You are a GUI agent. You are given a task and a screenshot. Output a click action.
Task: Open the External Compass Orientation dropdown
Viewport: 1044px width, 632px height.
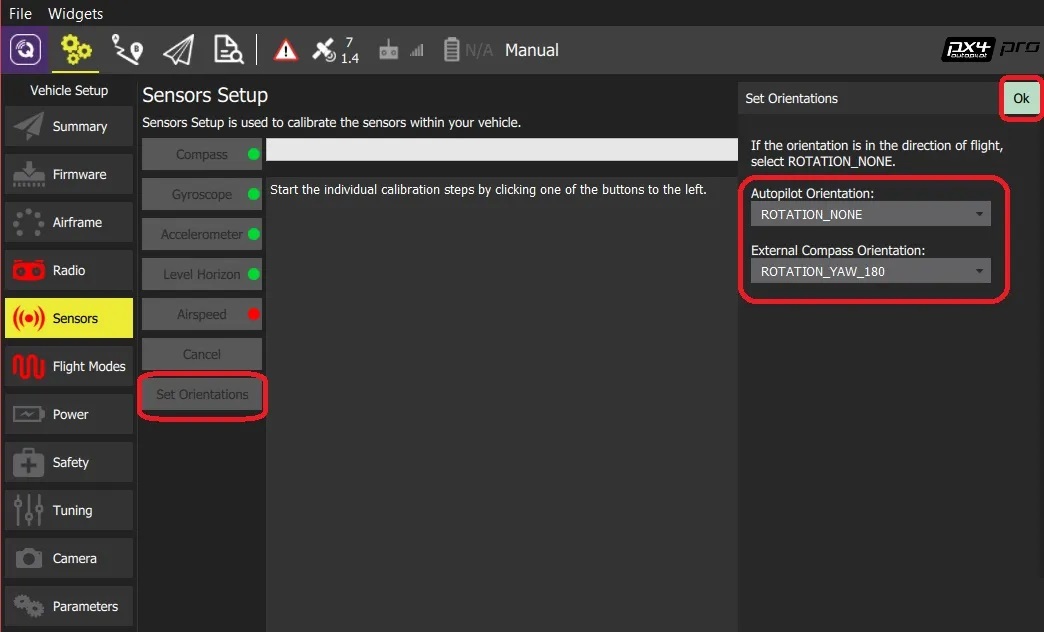(x=870, y=271)
